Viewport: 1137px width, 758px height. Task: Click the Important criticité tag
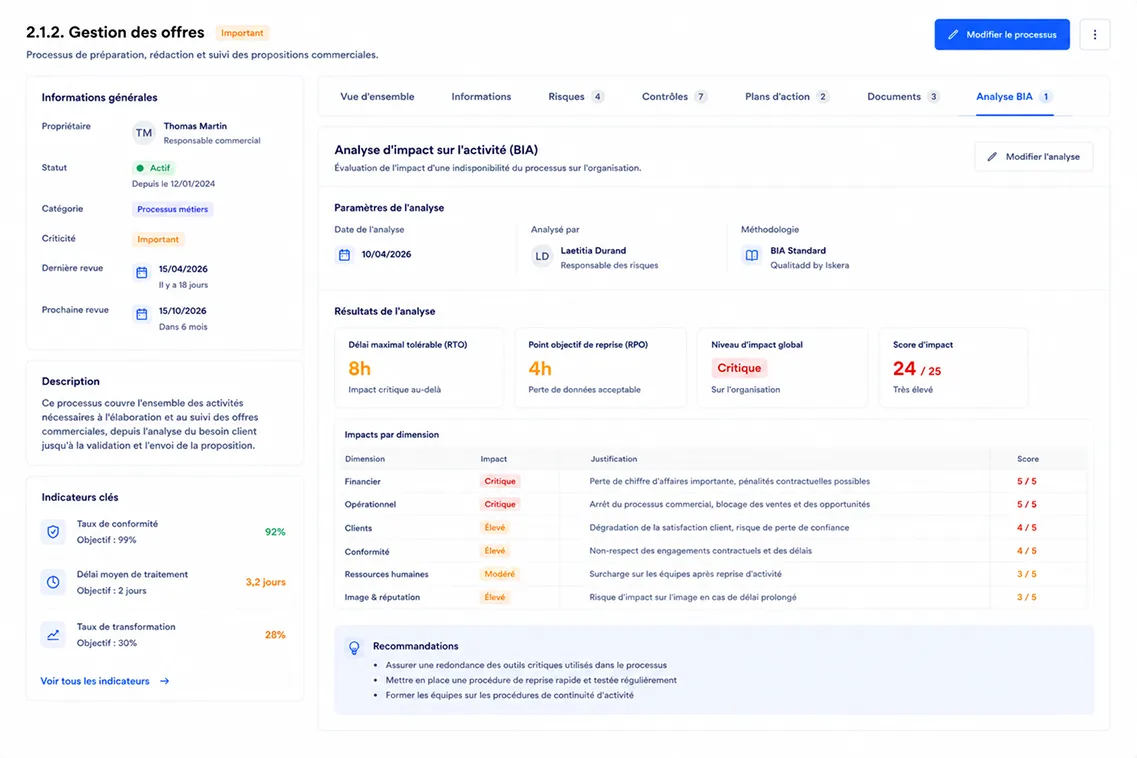[x=157, y=239]
